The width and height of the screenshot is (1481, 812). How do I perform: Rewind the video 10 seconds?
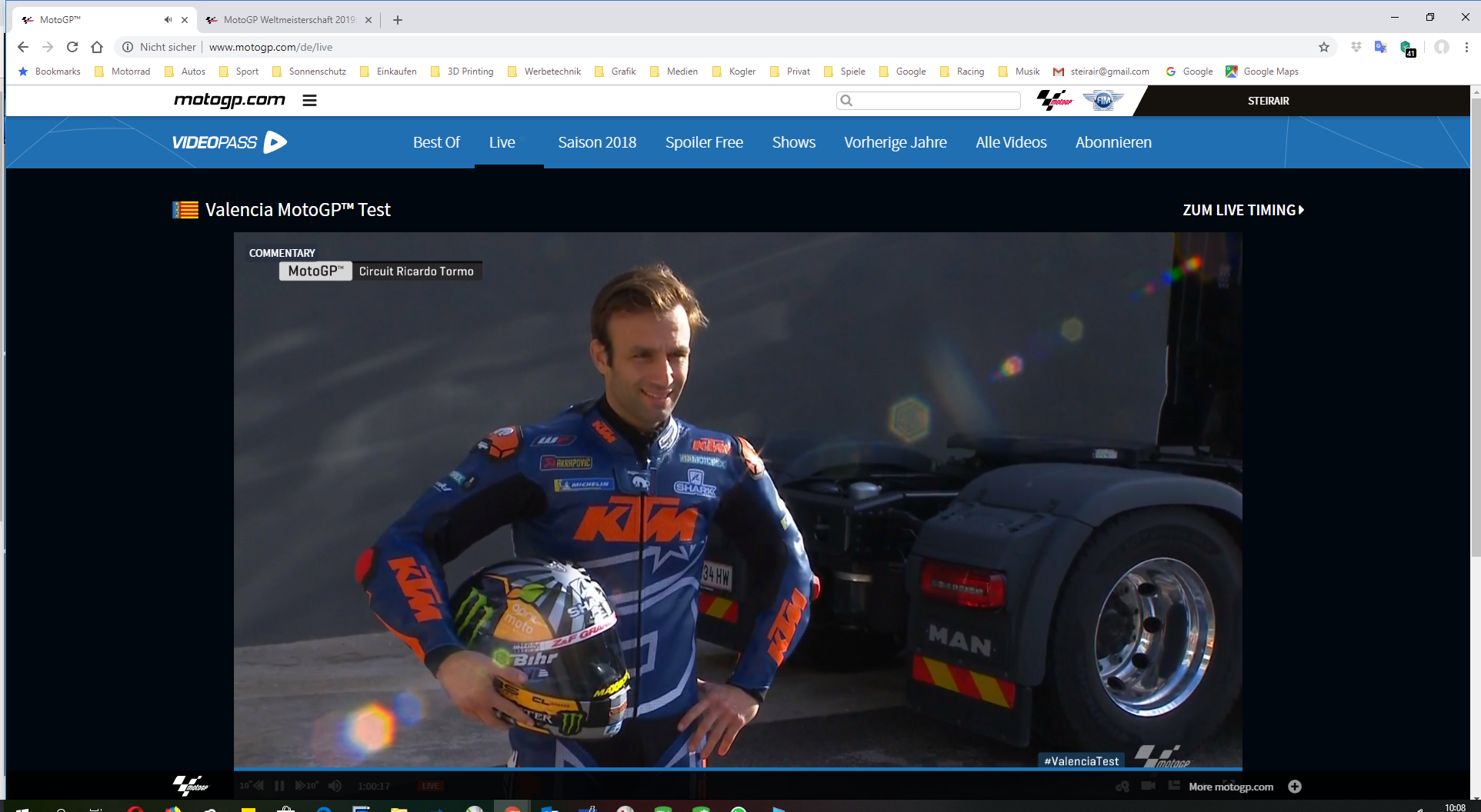(252, 786)
